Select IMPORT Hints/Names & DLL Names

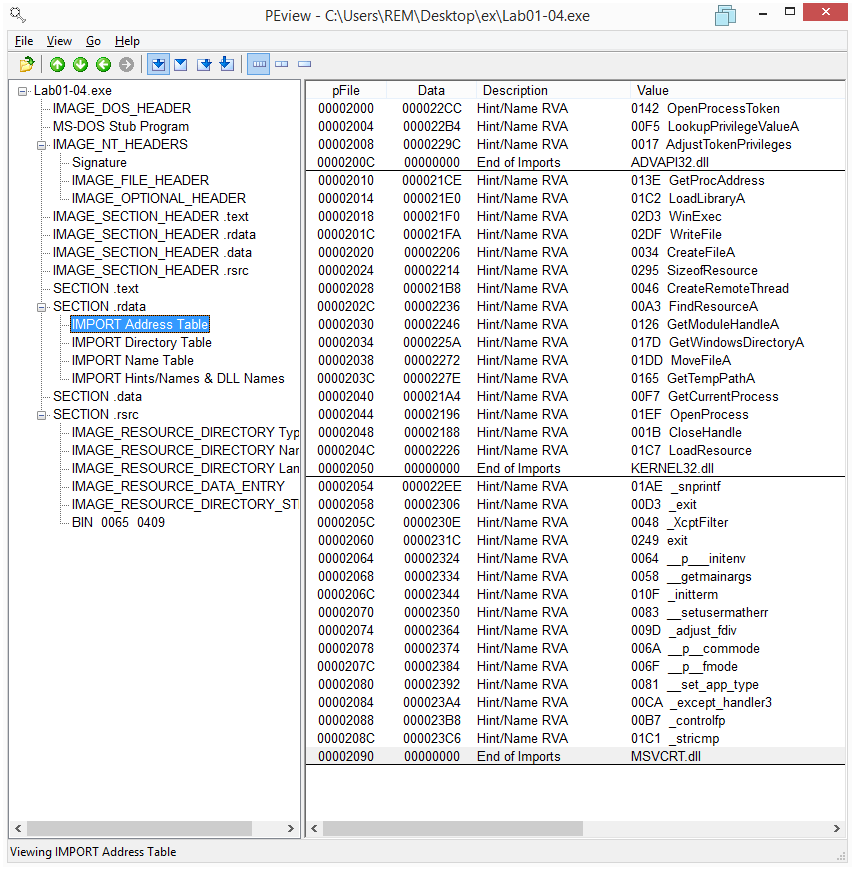tap(178, 378)
